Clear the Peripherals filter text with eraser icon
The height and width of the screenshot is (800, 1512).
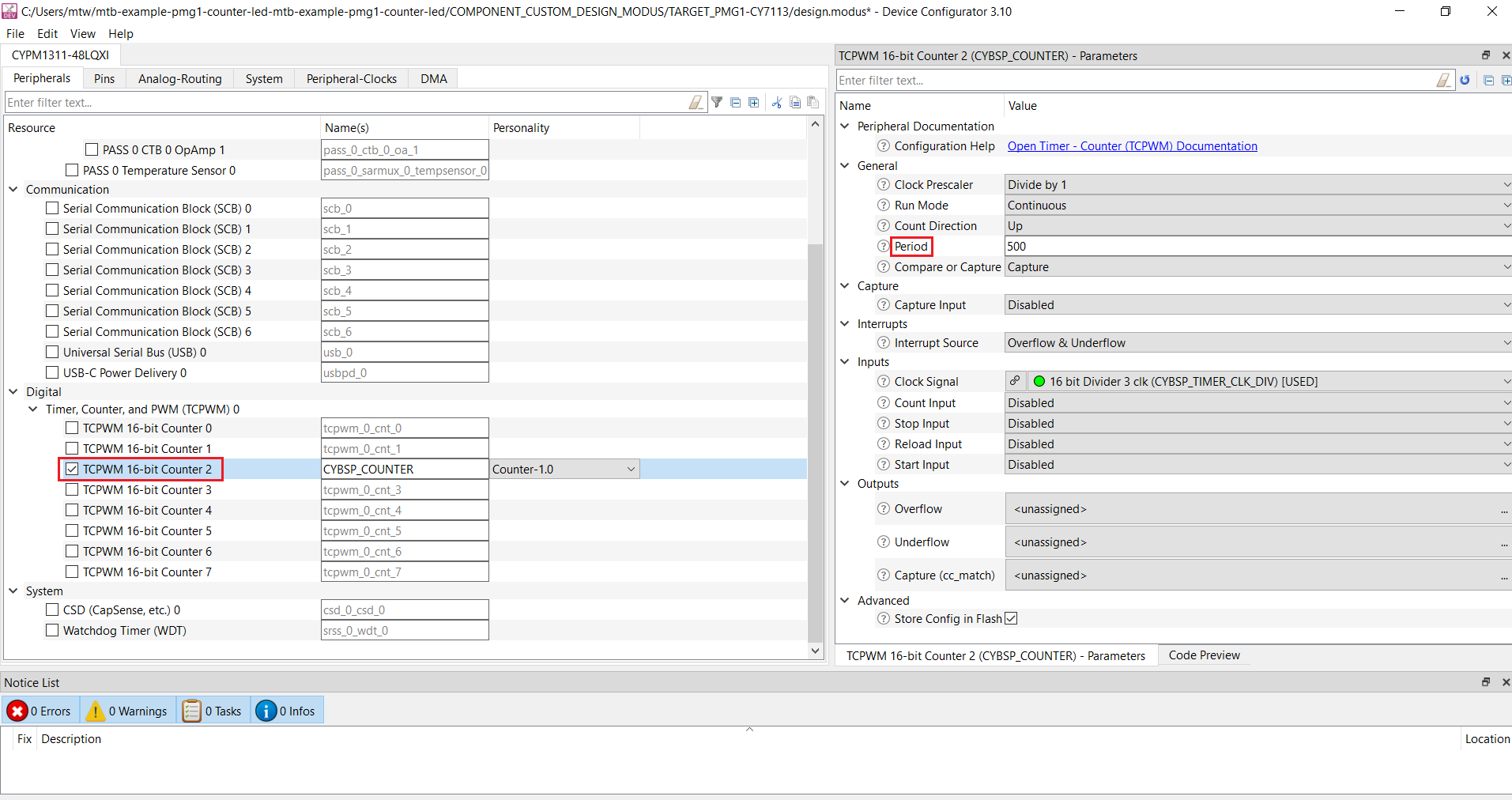[696, 102]
